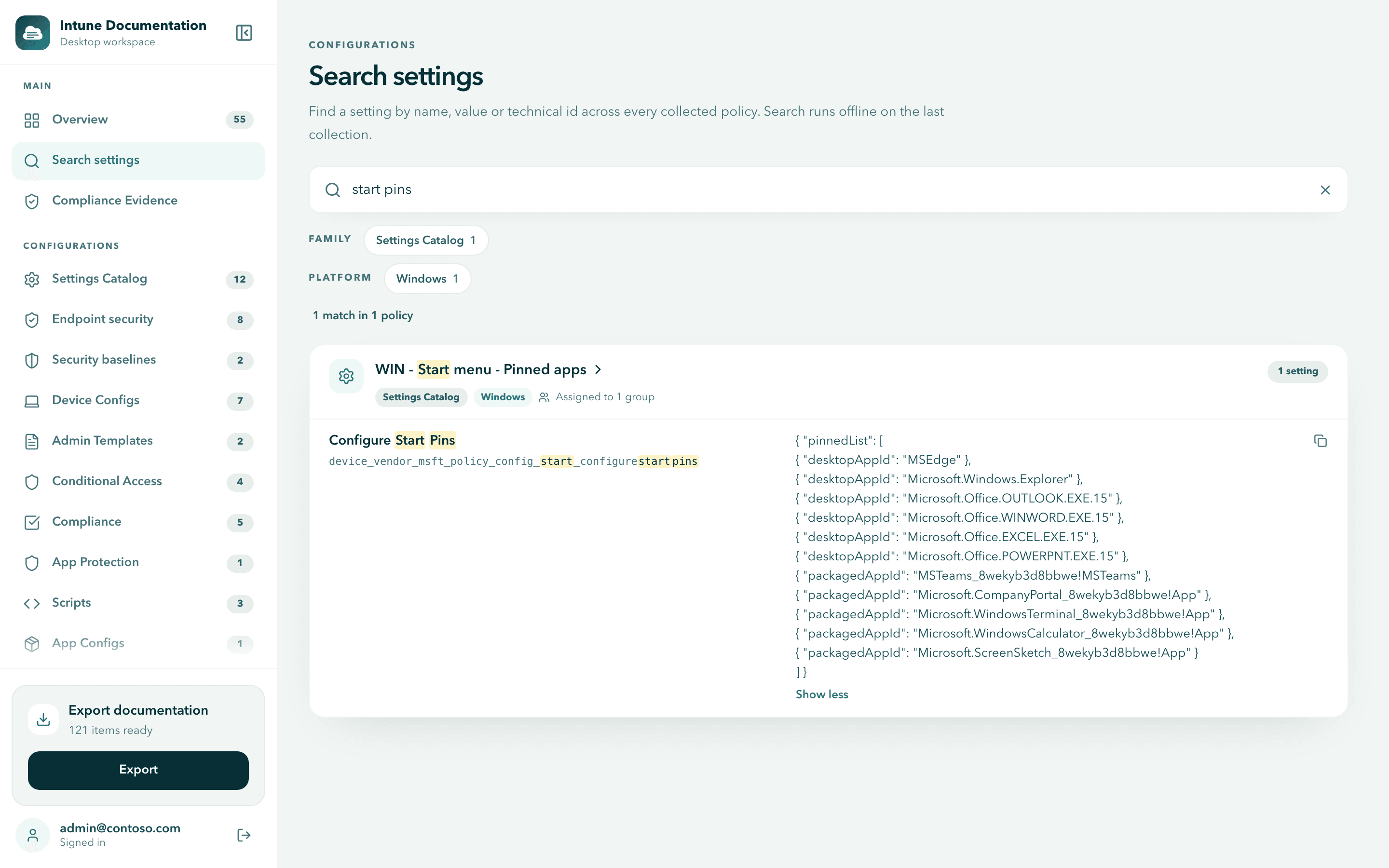Screen dimensions: 1389x868
Task: Click Assigned to 1 group text
Action: coord(604,397)
